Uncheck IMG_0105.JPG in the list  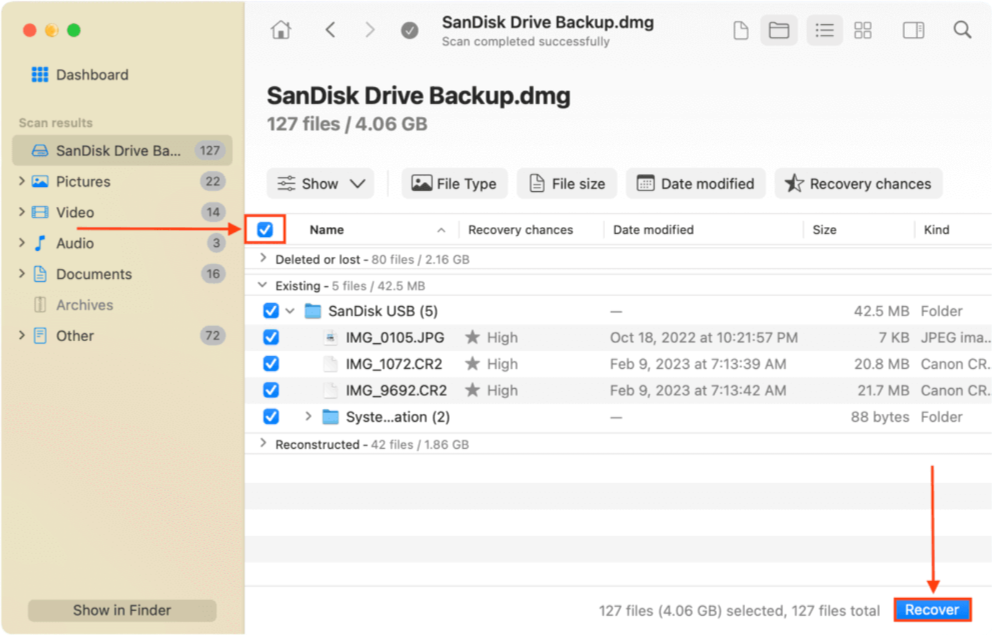[x=272, y=337]
